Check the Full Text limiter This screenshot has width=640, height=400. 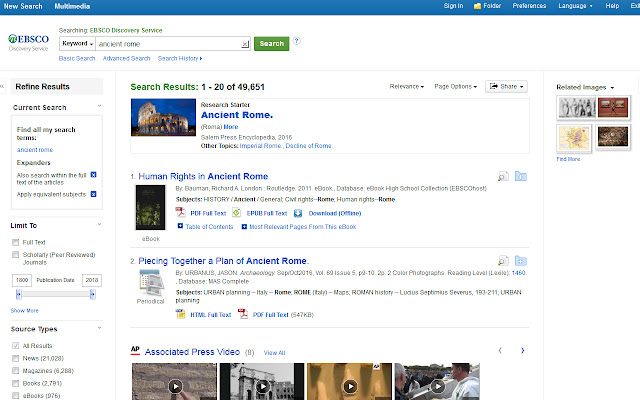16,242
